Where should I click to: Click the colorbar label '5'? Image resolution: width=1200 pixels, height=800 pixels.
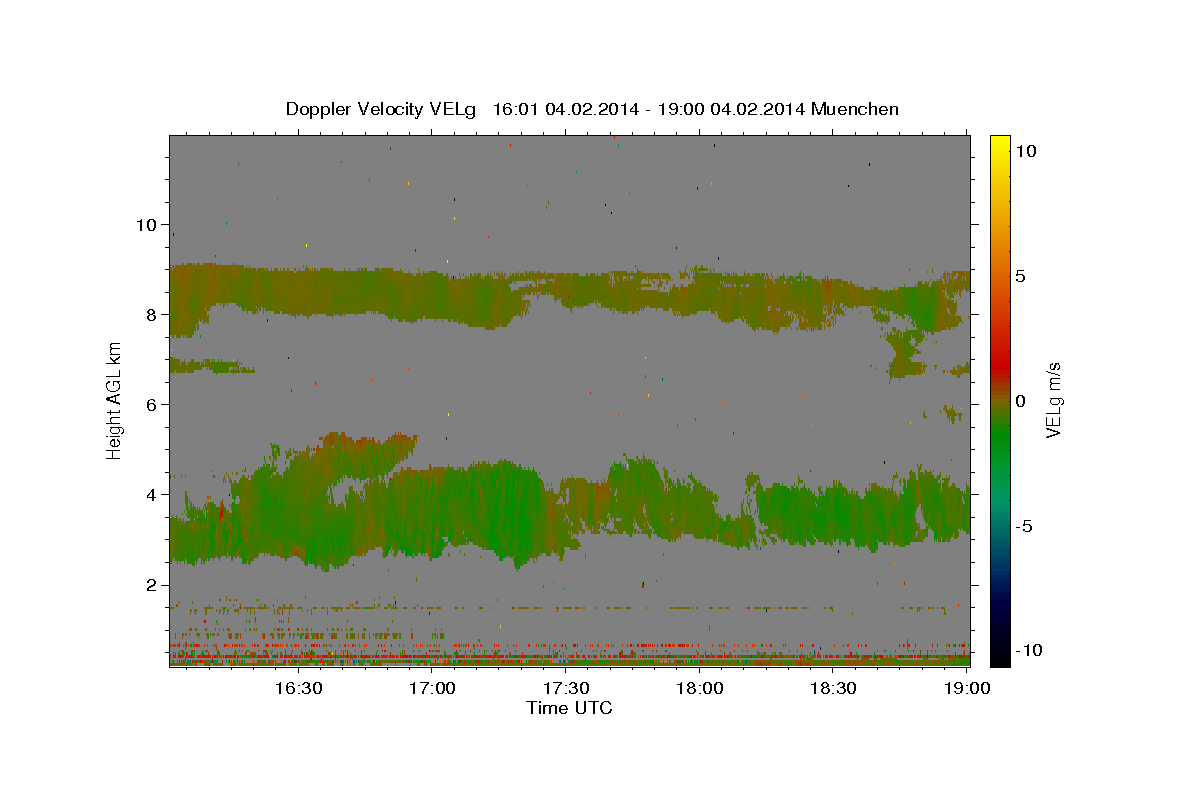pos(1020,276)
